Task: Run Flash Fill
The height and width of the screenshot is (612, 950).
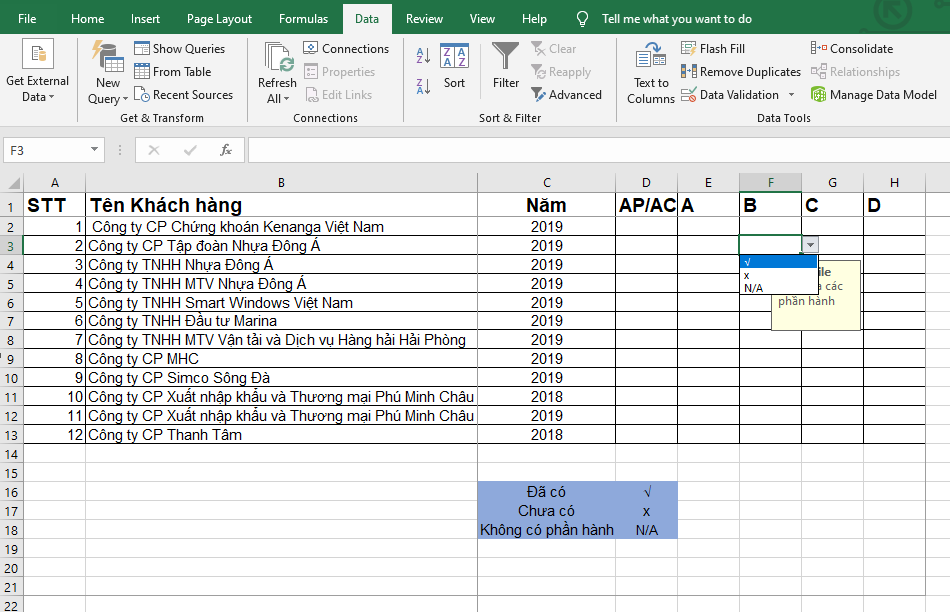Action: tap(713, 48)
